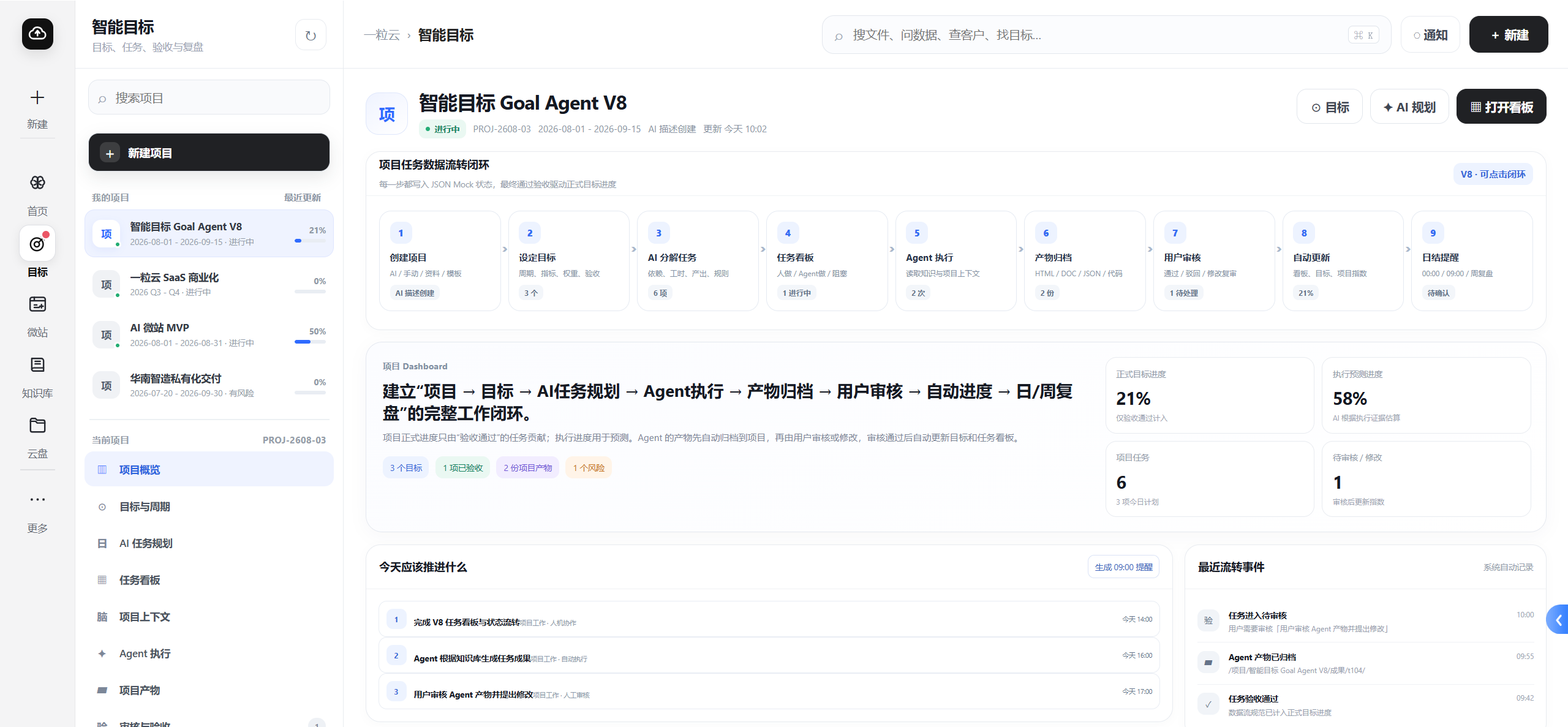Image resolution: width=1568 pixels, height=727 pixels.
Task: Click the 打开看板 button
Action: point(1501,107)
